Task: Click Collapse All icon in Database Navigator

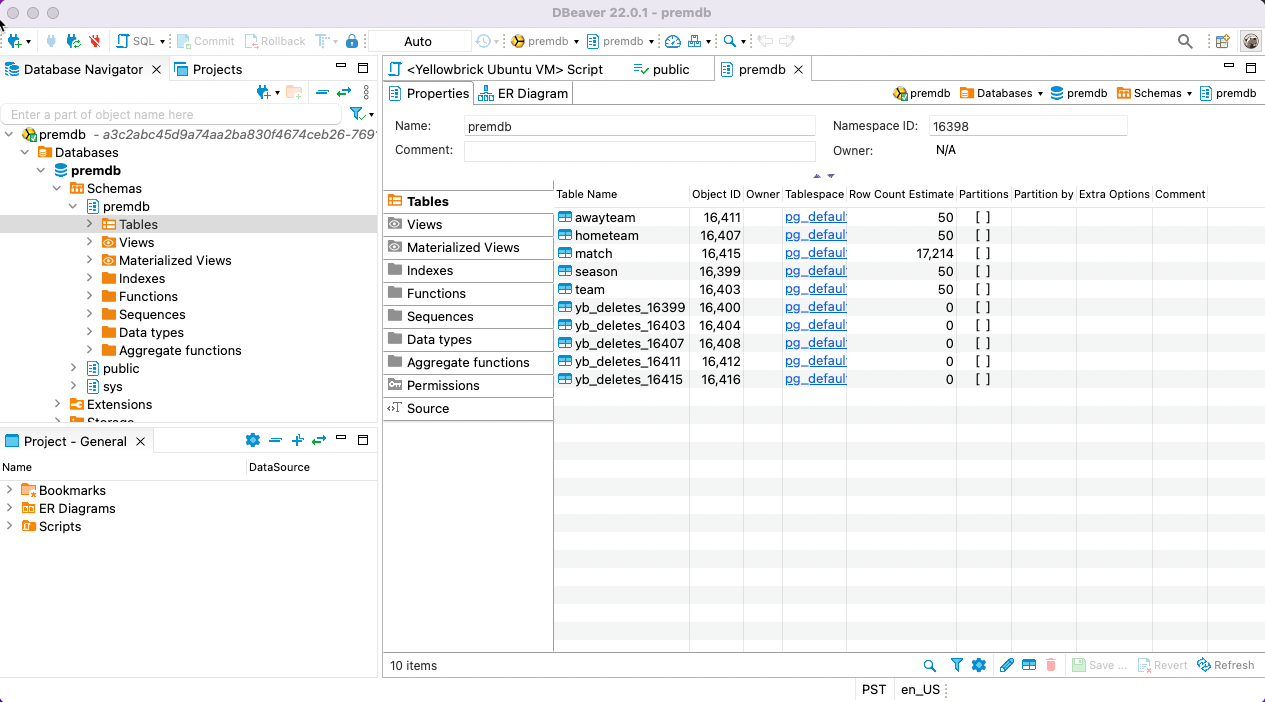Action: (322, 92)
